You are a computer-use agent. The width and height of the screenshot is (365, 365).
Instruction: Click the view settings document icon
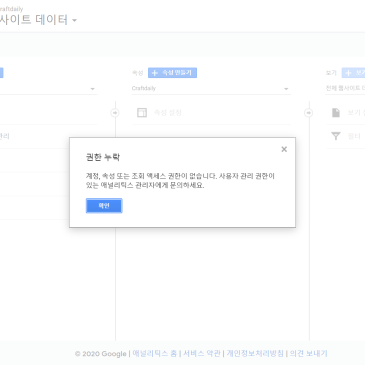pyautogui.click(x=336, y=113)
